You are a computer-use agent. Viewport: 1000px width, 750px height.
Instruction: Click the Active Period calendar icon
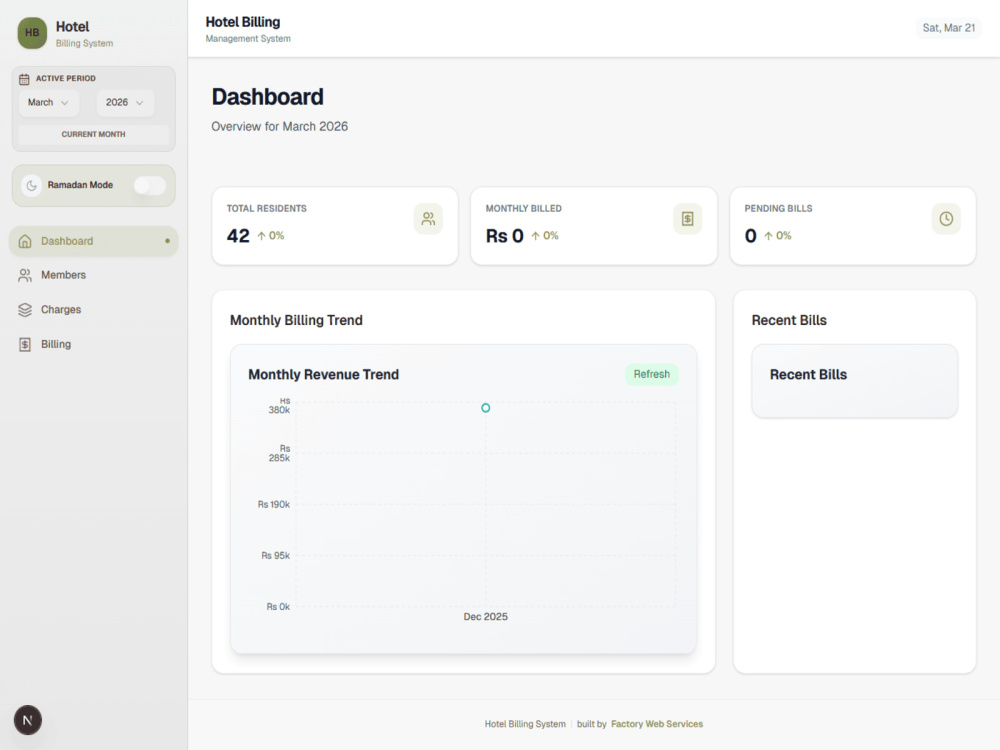pyautogui.click(x=24, y=79)
